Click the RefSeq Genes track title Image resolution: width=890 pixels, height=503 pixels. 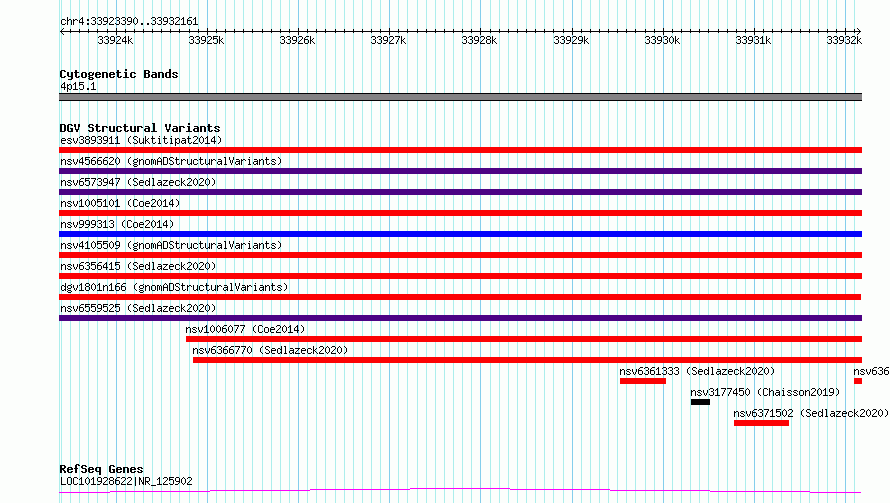101,470
